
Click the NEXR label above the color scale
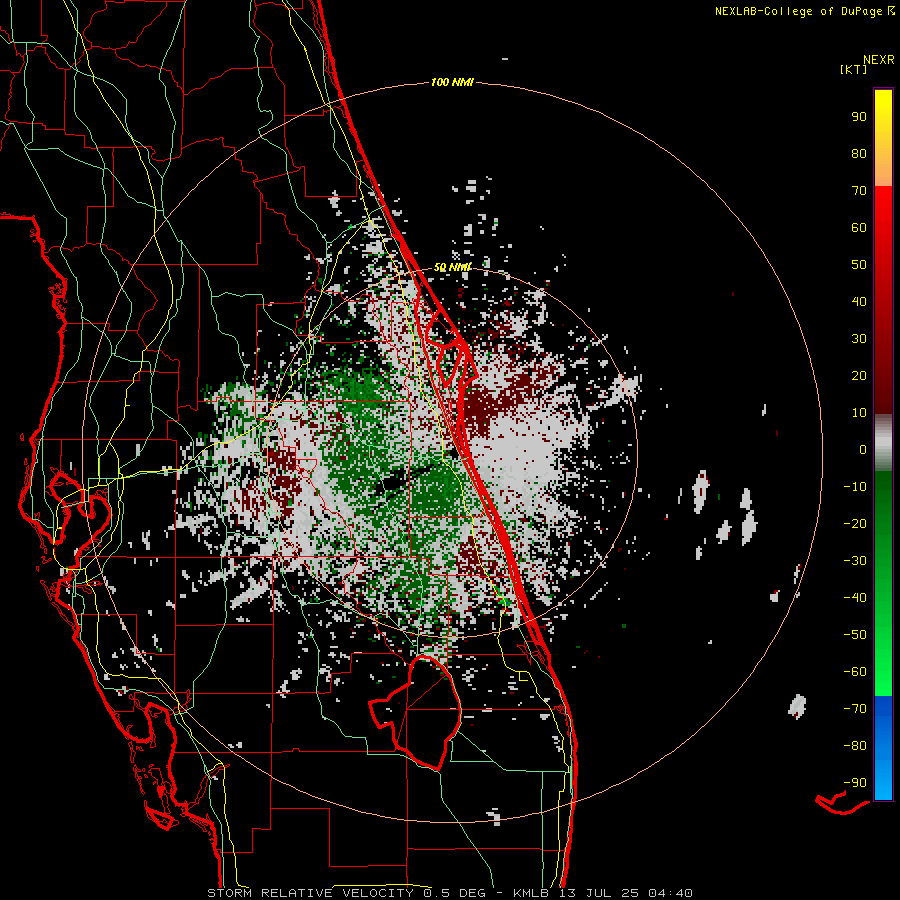coord(879,60)
